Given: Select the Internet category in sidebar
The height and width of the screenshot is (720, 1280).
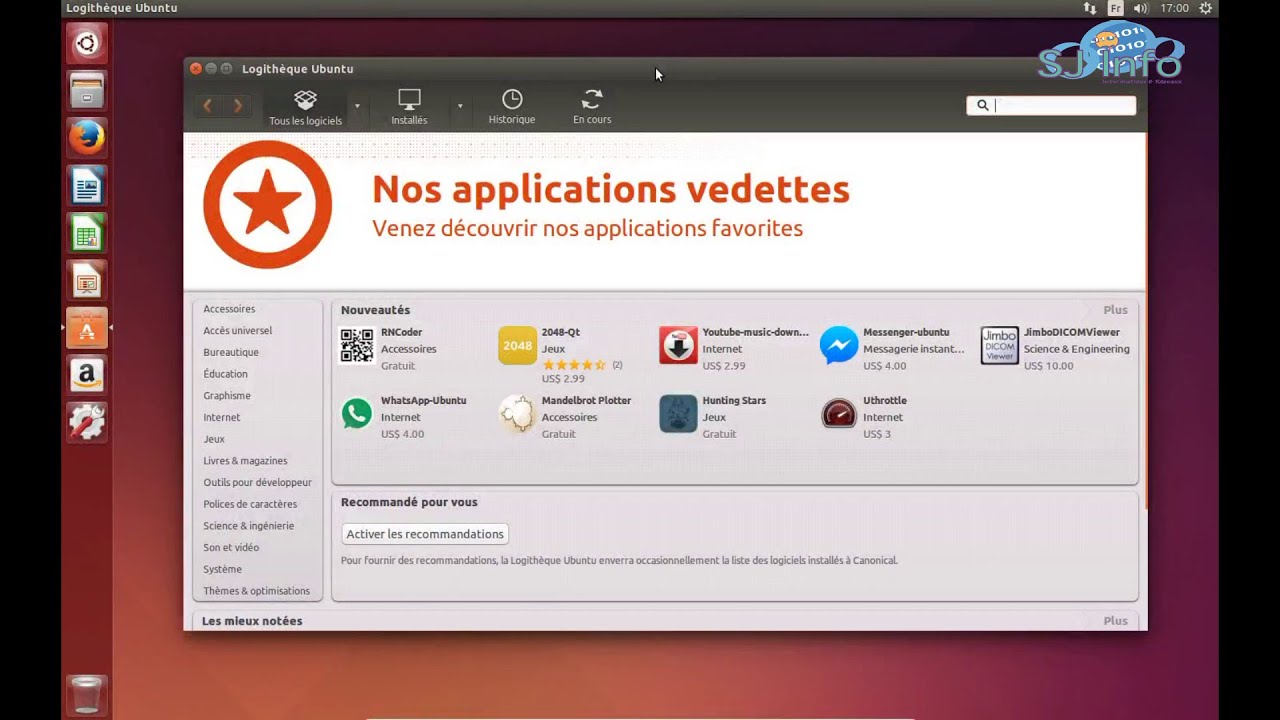Looking at the screenshot, I should click(x=222, y=417).
